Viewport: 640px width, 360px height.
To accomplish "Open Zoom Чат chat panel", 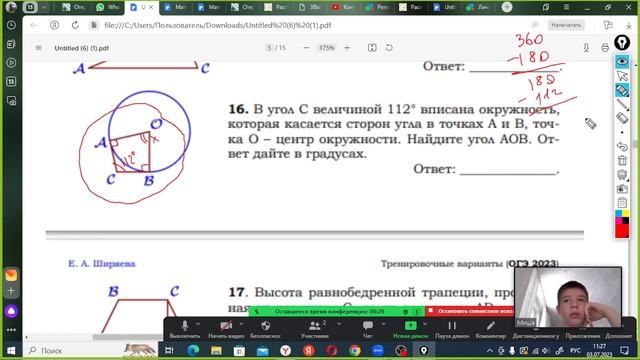I will coord(368,329).
